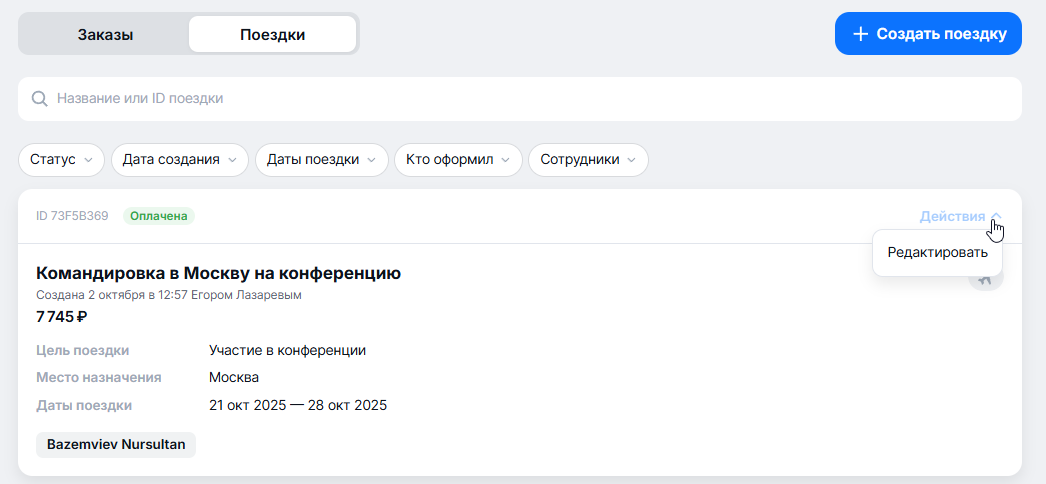The width and height of the screenshot is (1046, 484).
Task: Open the Кто оформил filter dropdown
Action: coord(458,160)
